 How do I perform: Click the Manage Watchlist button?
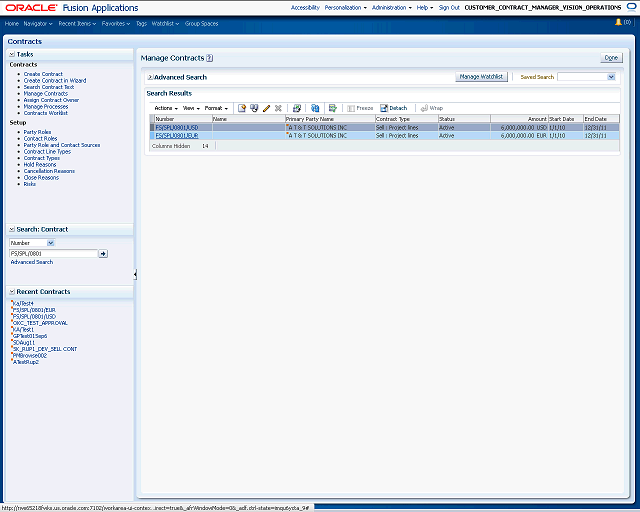pos(481,77)
